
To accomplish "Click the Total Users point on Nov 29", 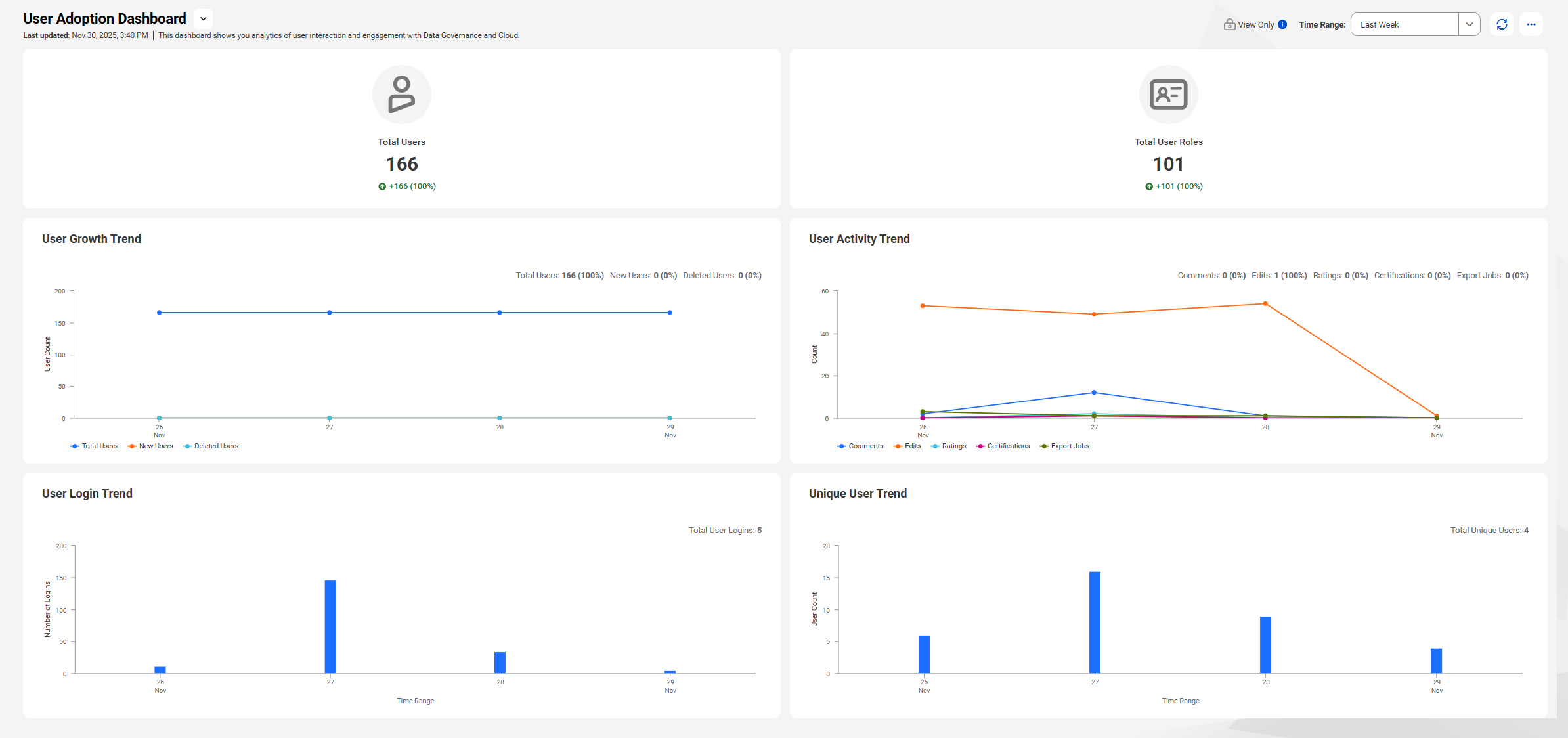I will click(670, 313).
